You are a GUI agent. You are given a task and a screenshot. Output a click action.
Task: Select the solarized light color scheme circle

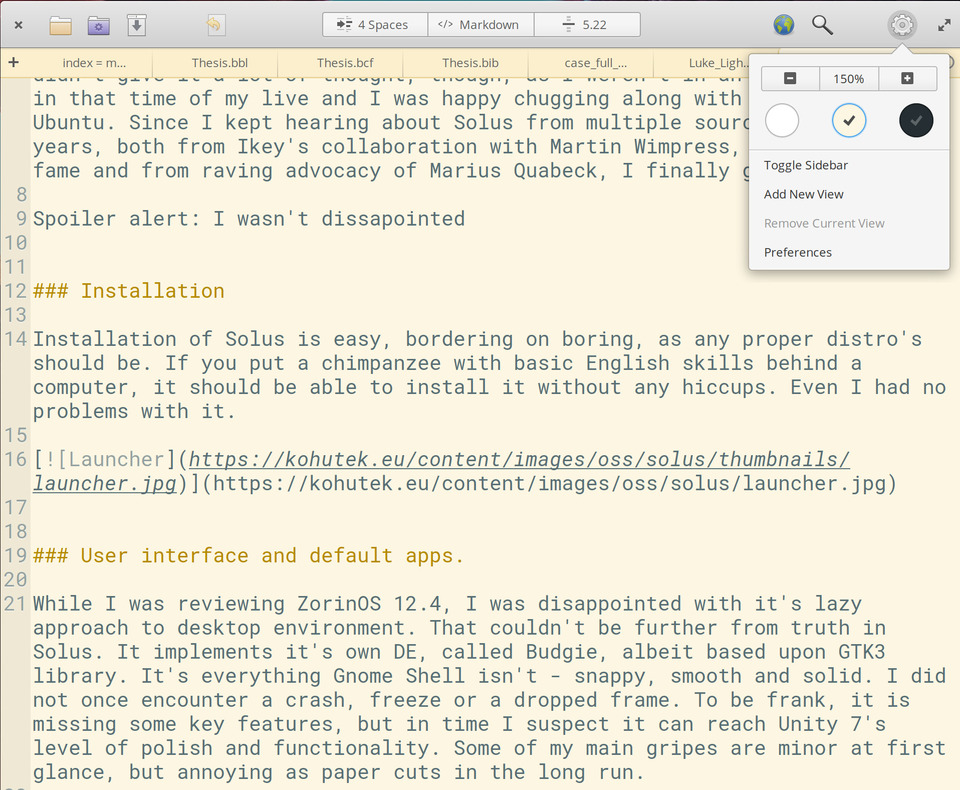[x=849, y=120]
